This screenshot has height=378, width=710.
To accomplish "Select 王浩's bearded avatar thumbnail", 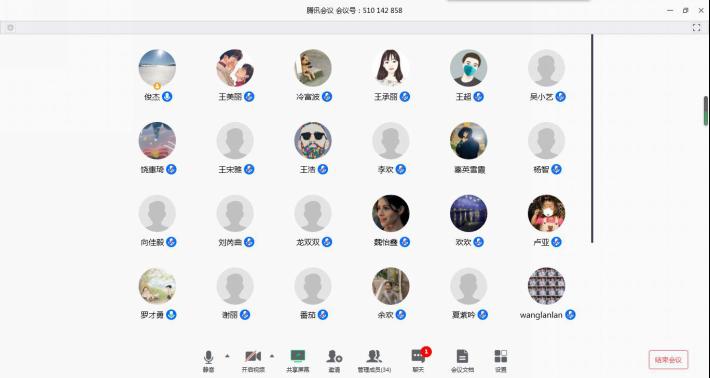I will pyautogui.click(x=313, y=141).
